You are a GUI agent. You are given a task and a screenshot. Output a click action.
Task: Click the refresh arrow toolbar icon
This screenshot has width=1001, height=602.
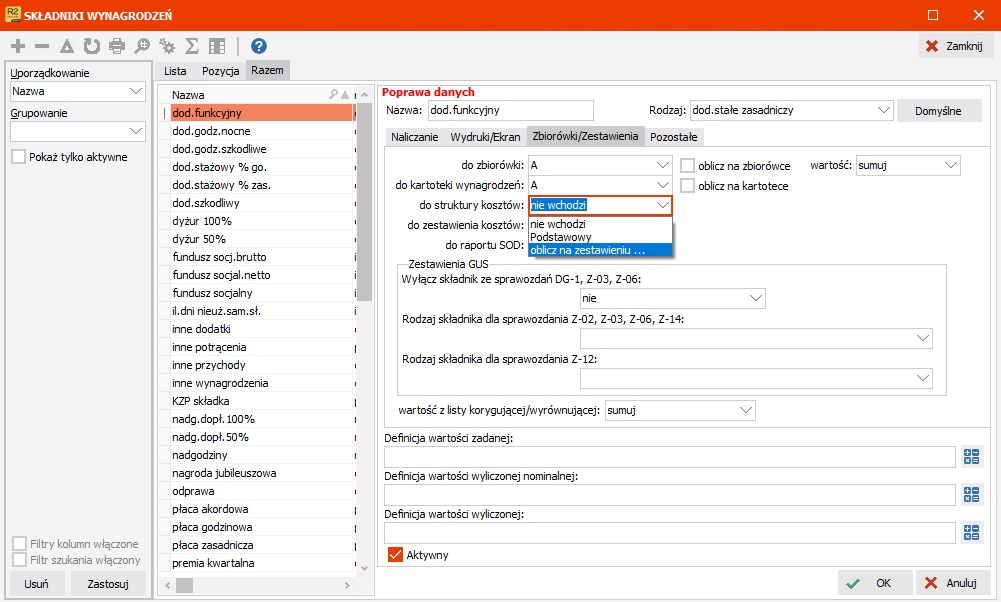[92, 46]
